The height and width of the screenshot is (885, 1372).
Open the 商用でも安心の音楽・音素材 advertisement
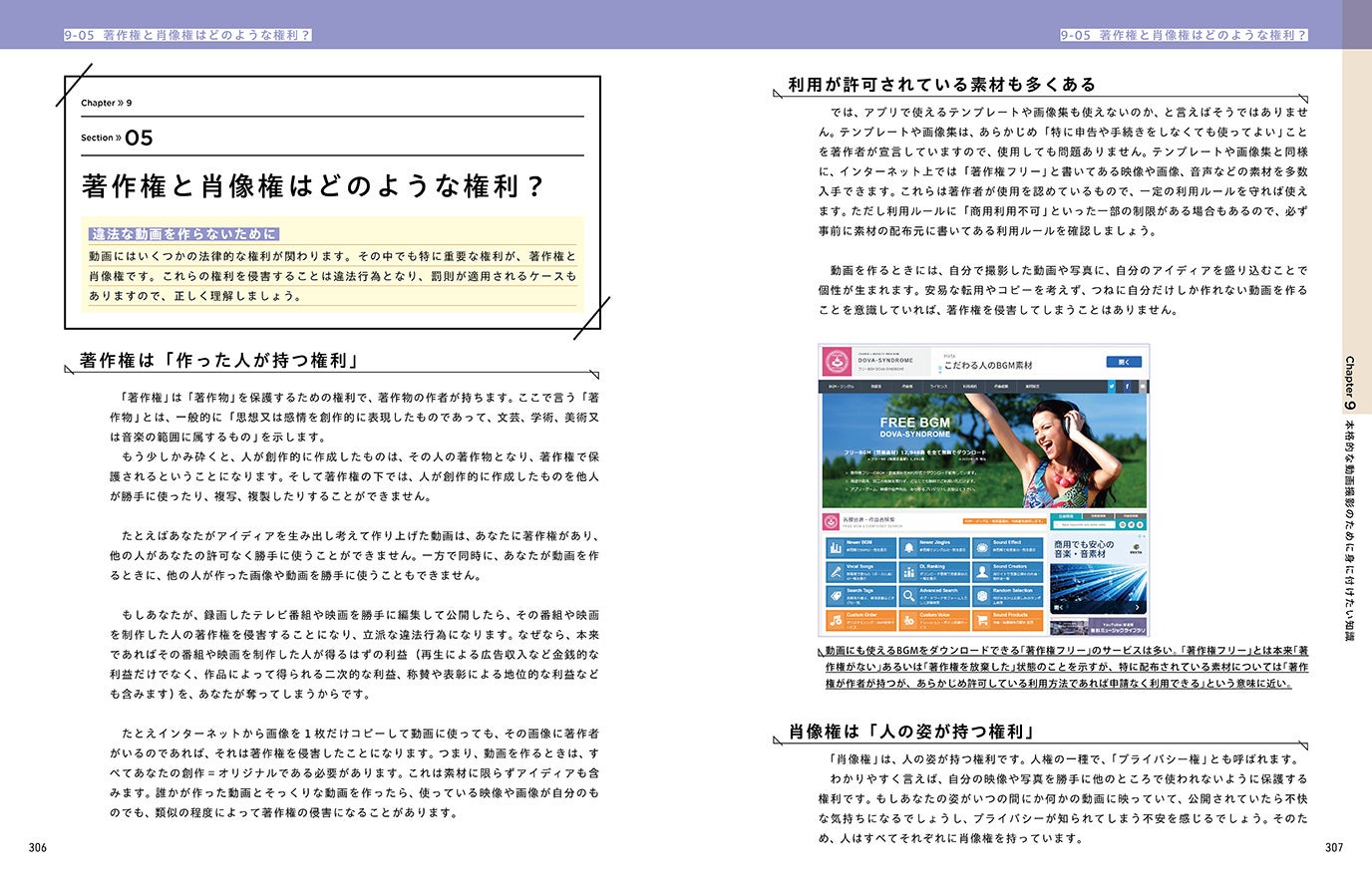[1097, 575]
